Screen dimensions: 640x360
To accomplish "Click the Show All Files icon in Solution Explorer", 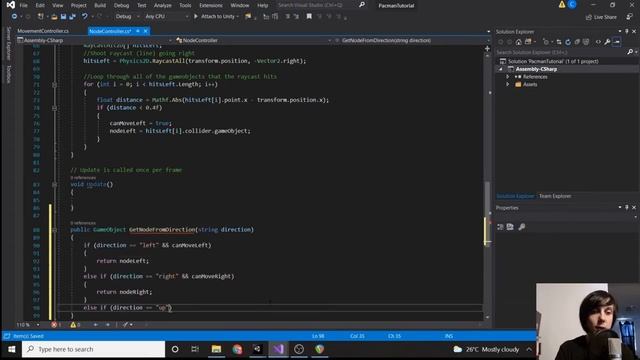I will (x=586, y=42).
